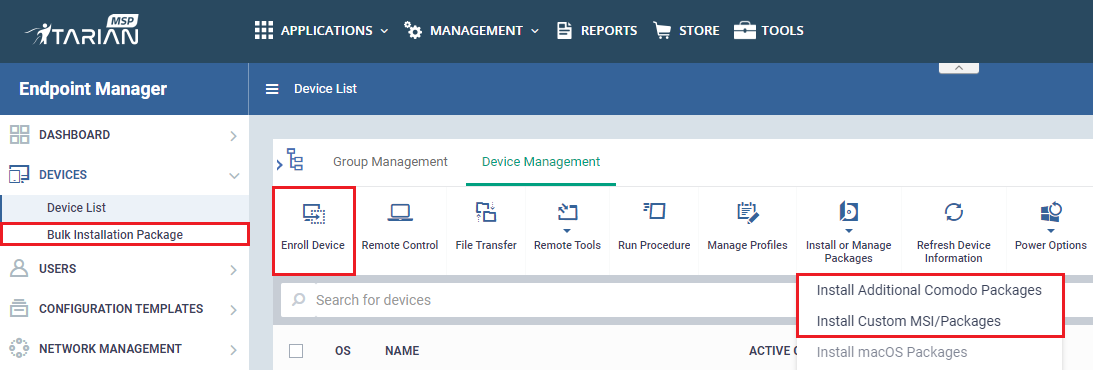This screenshot has width=1093, height=370.
Task: Click the Run Procedure icon
Action: point(654,210)
